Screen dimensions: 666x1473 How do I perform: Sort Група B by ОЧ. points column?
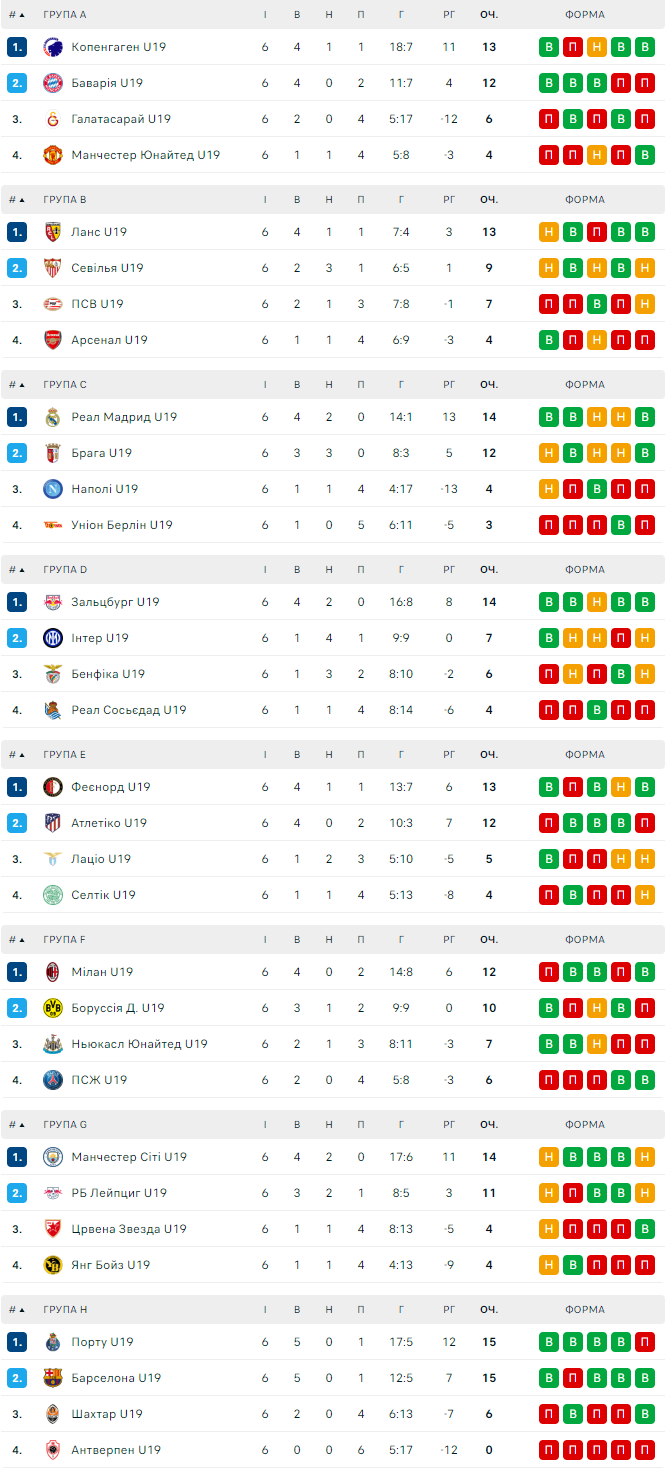coord(489,200)
